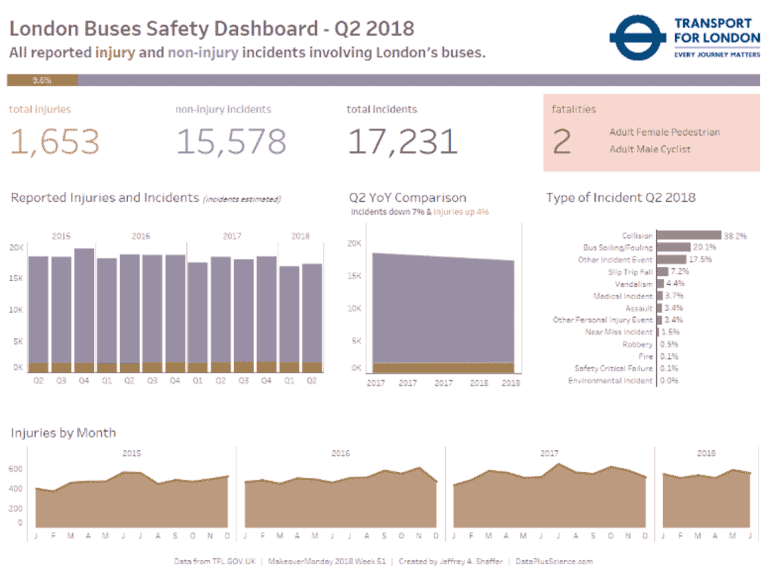Click the MakeoverMonday 2018 Week 51 text

click(327, 561)
